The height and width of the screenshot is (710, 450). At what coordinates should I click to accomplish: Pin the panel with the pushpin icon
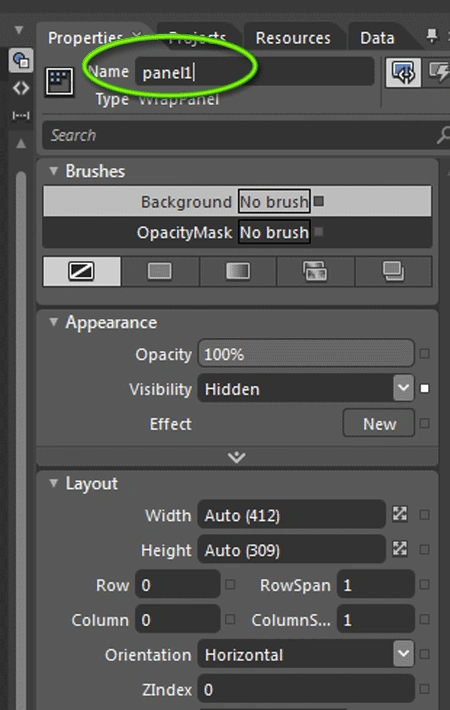[432, 36]
